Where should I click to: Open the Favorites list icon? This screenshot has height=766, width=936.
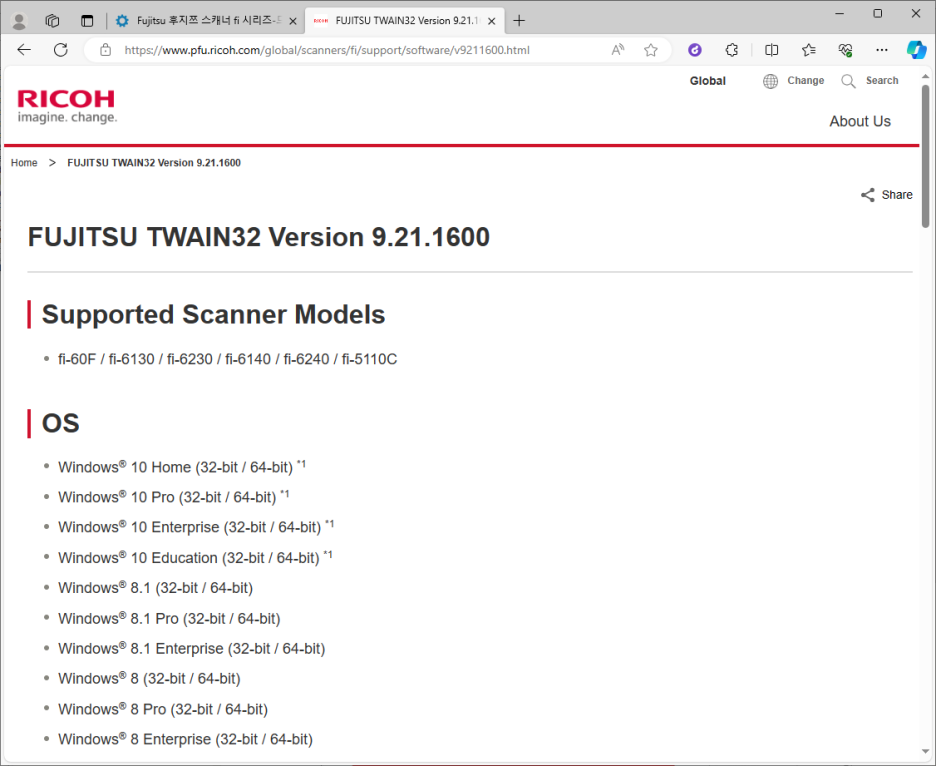(x=808, y=50)
